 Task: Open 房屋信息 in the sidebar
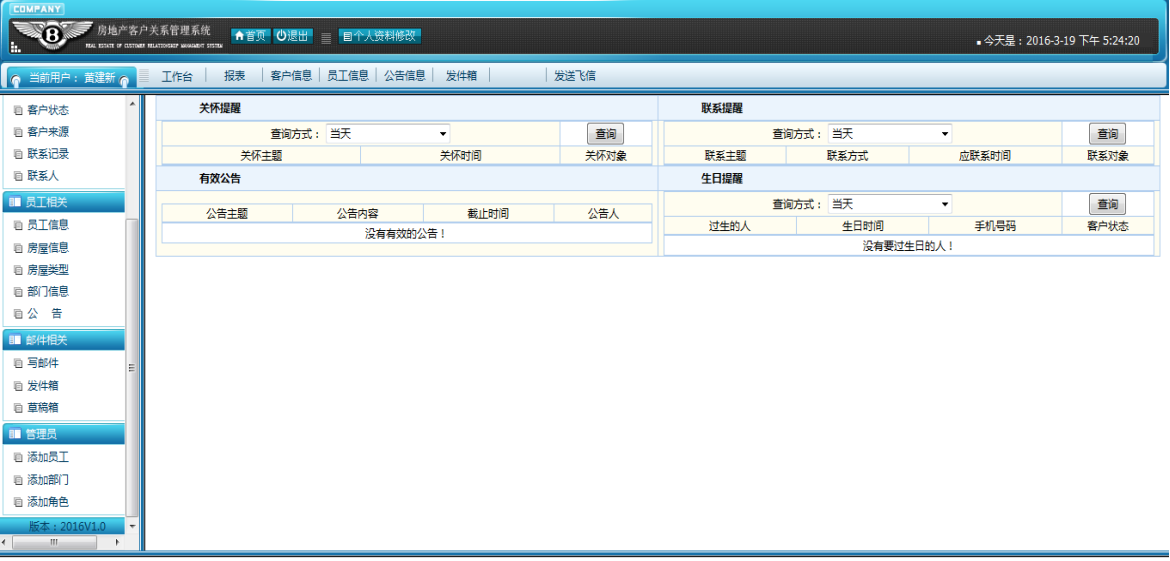(x=47, y=248)
